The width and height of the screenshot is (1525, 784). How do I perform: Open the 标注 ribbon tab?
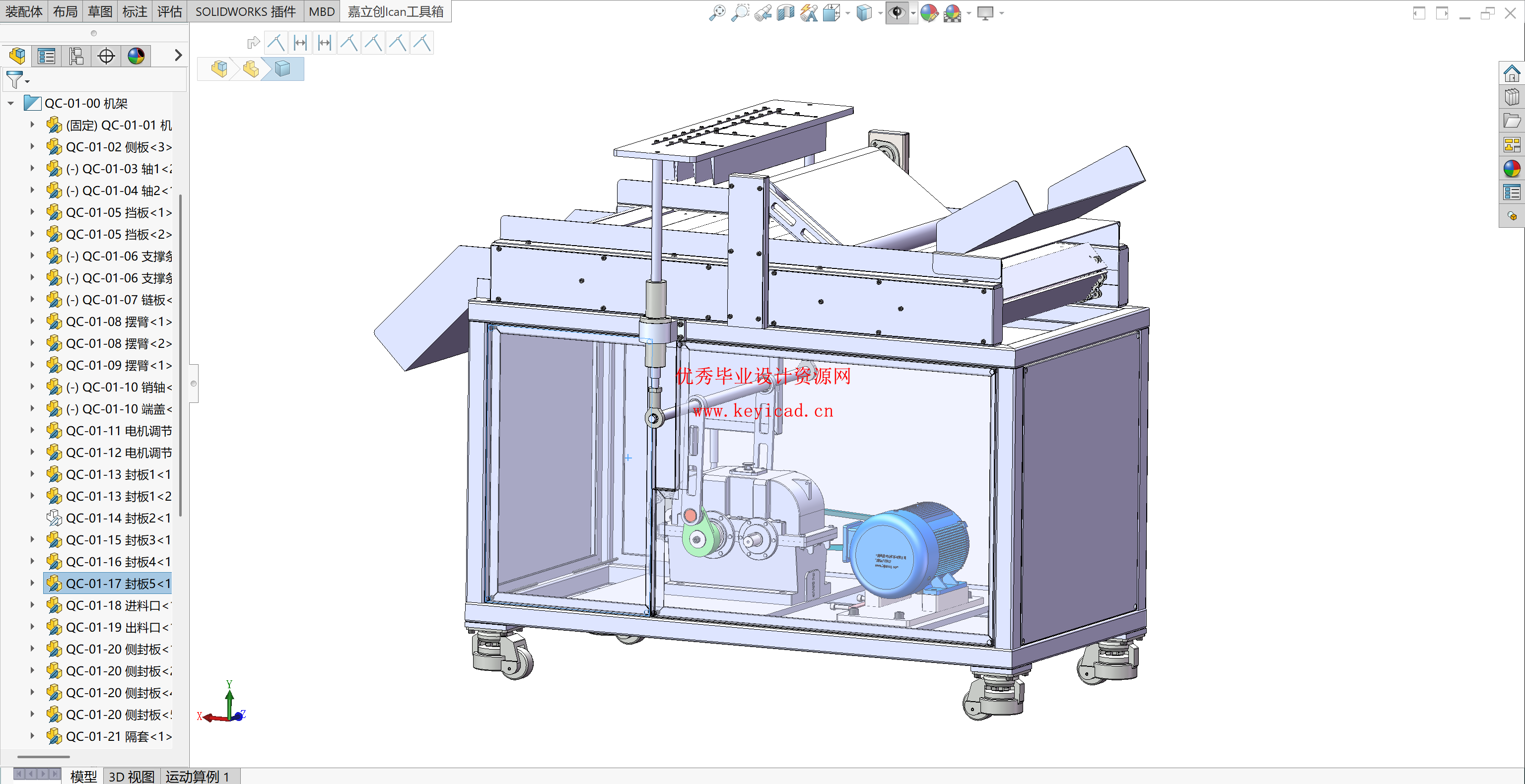click(x=135, y=12)
